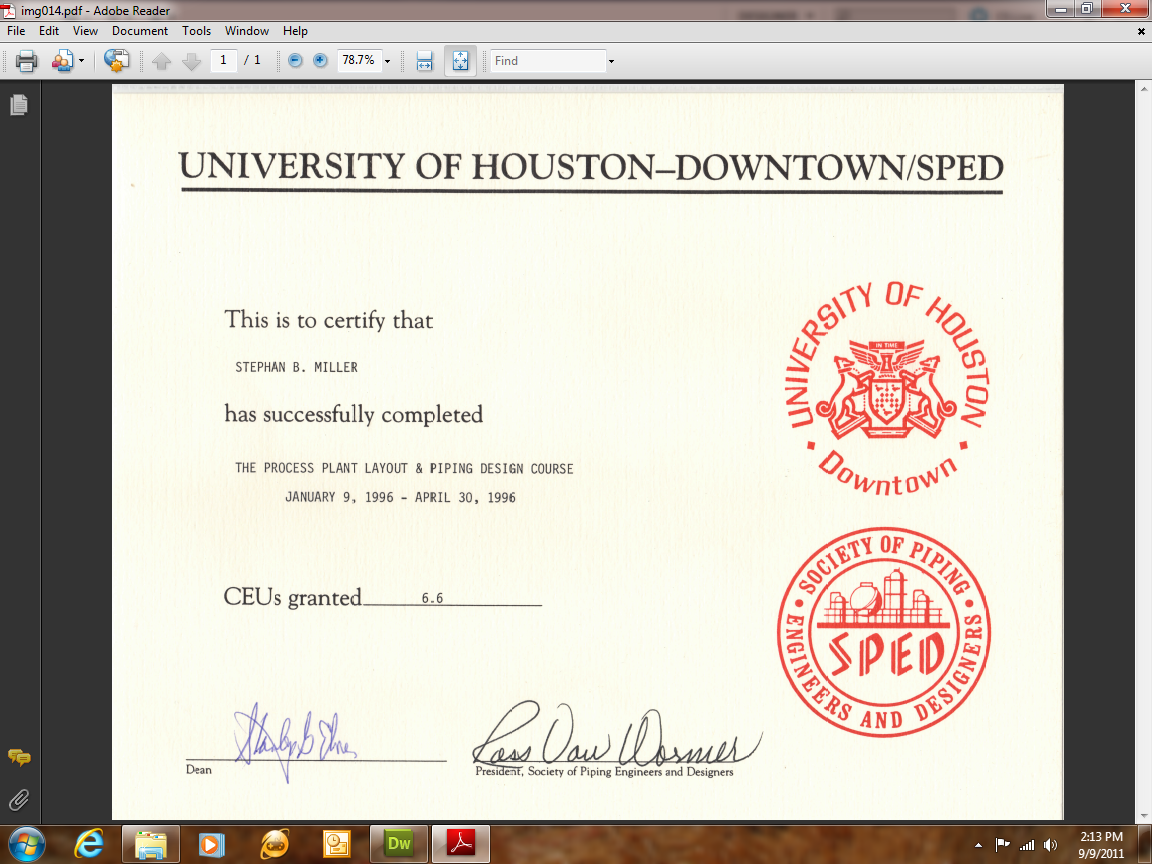Open the Document menu
Screen dimensions: 1152x864
(x=140, y=31)
